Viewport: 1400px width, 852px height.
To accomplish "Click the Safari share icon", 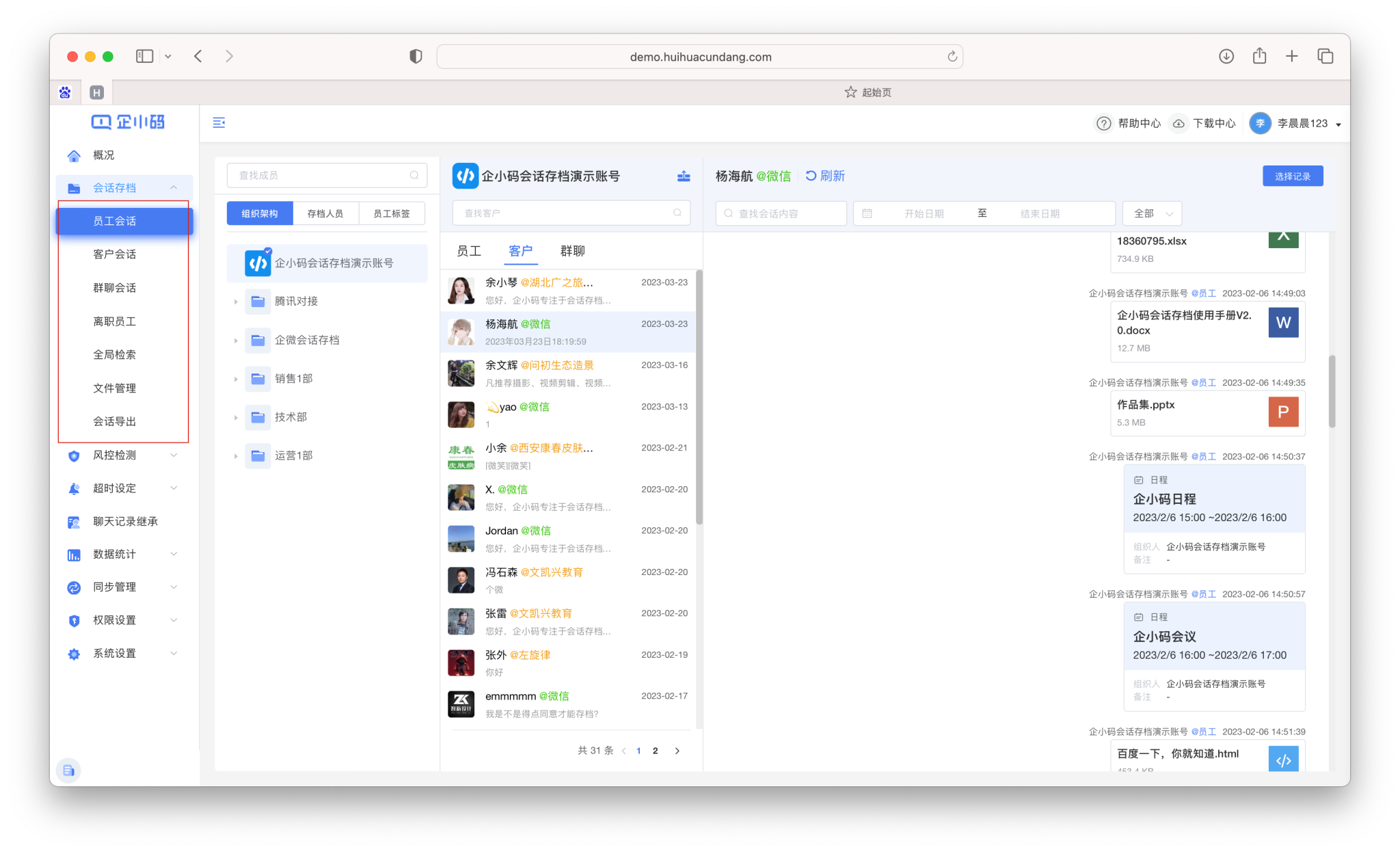I will (1259, 56).
